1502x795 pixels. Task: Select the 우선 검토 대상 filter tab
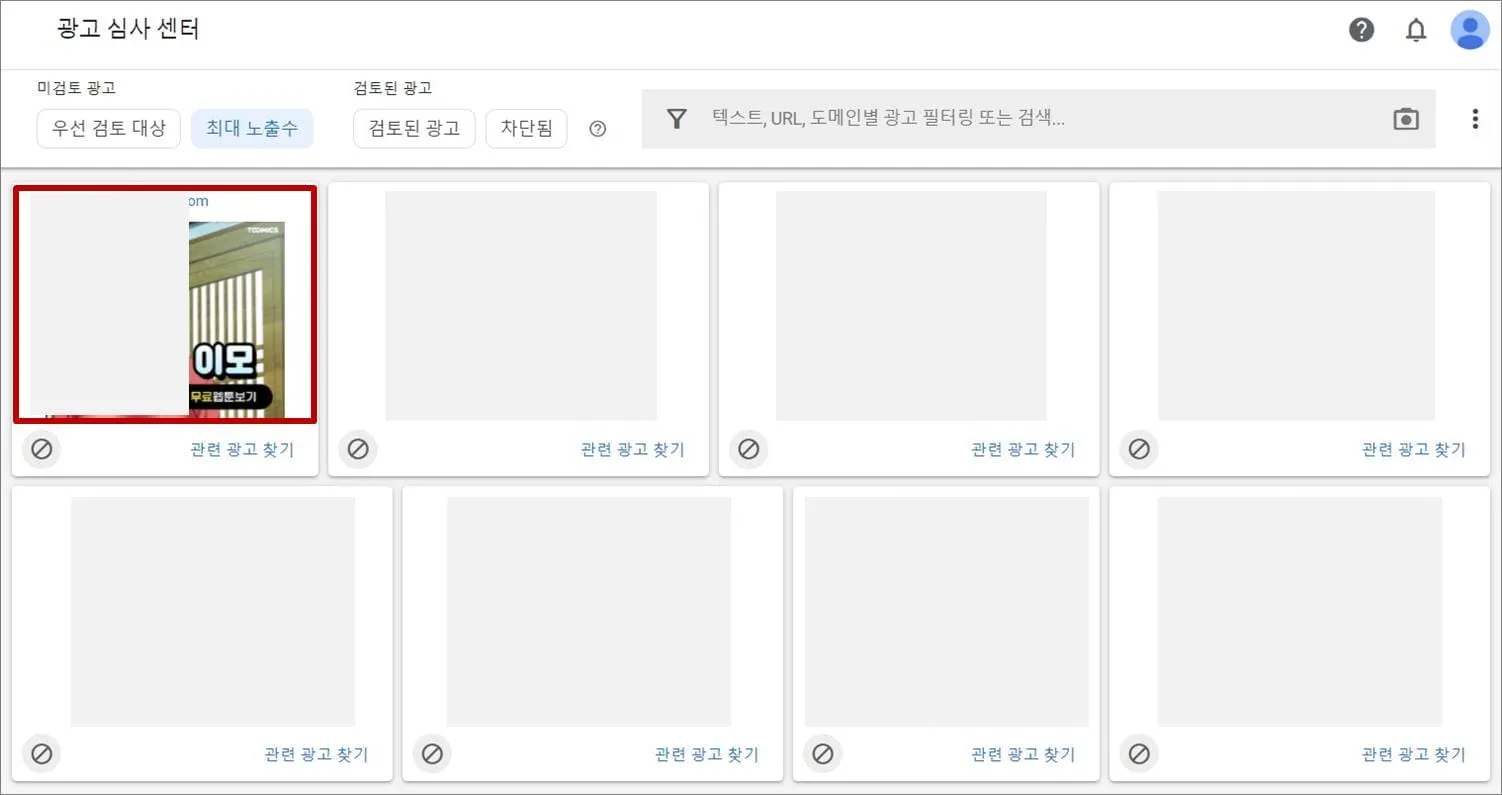(109, 128)
